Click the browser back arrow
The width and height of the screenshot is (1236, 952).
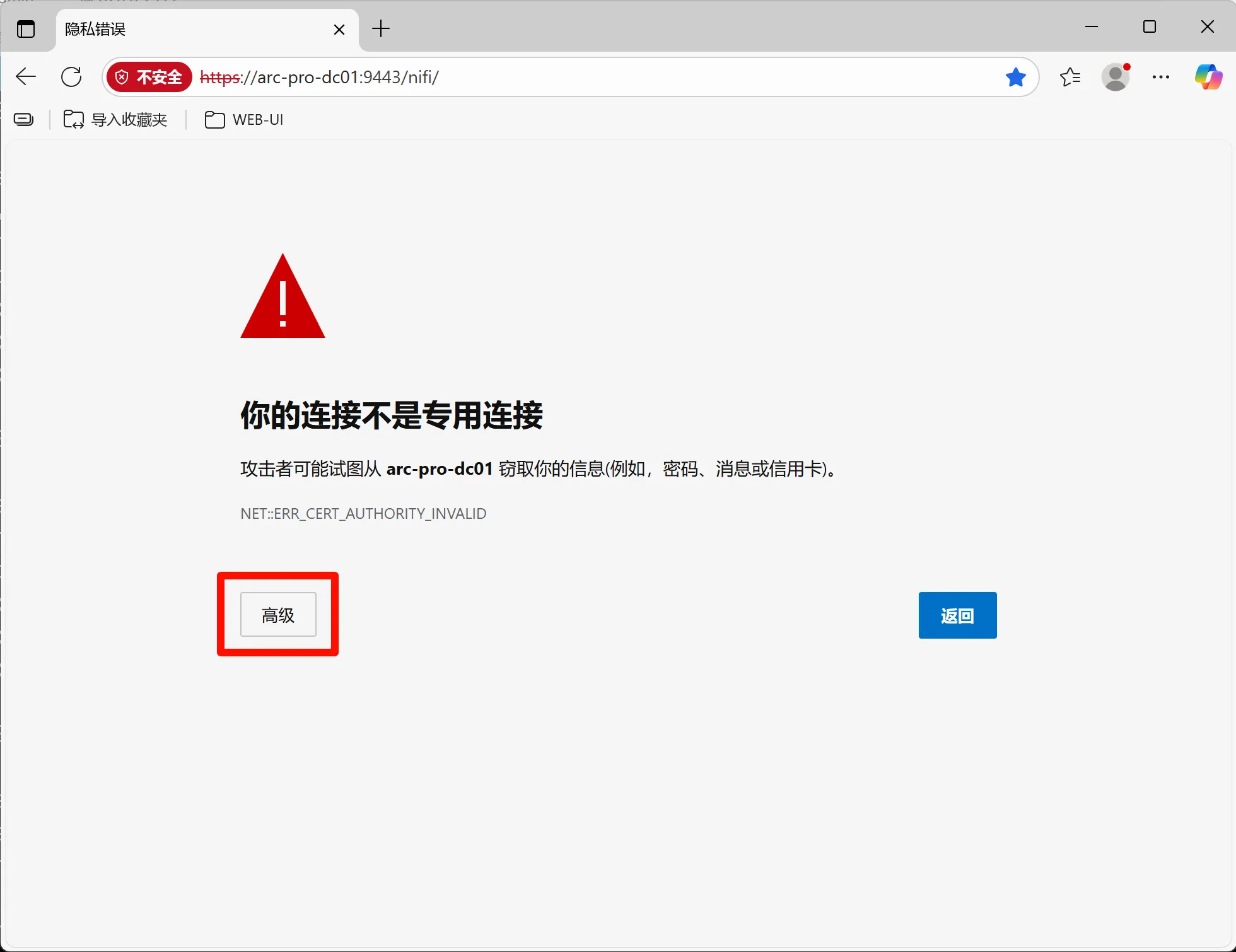(26, 77)
